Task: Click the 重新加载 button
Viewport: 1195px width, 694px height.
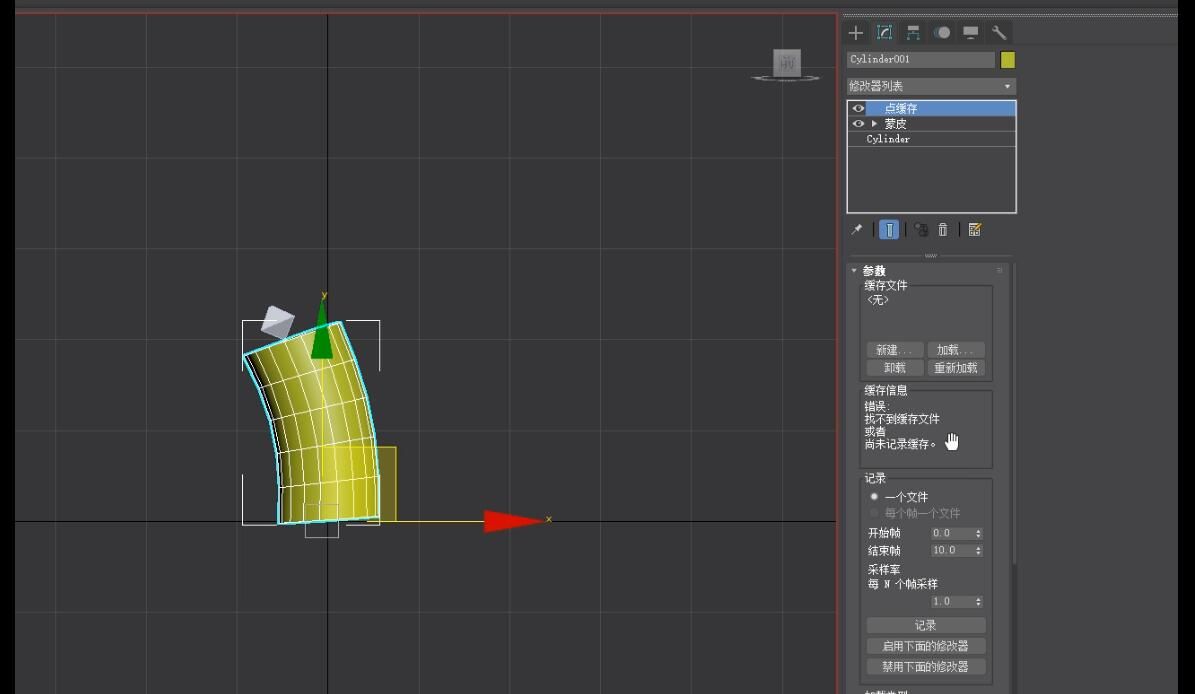Action: pos(956,368)
